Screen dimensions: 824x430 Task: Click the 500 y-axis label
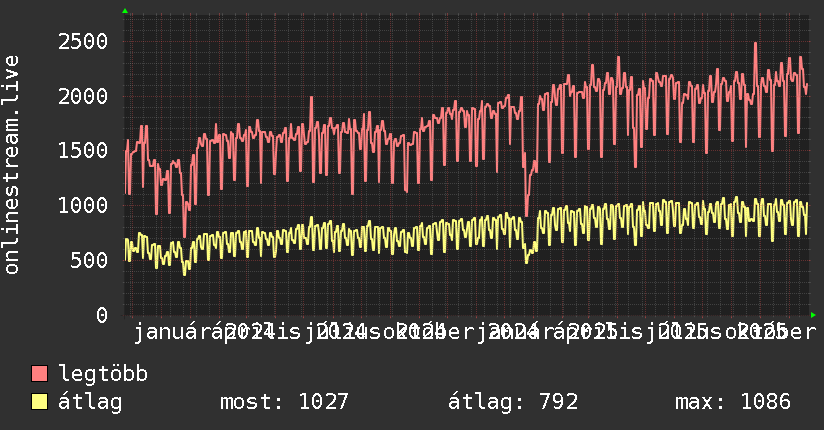click(x=89, y=260)
